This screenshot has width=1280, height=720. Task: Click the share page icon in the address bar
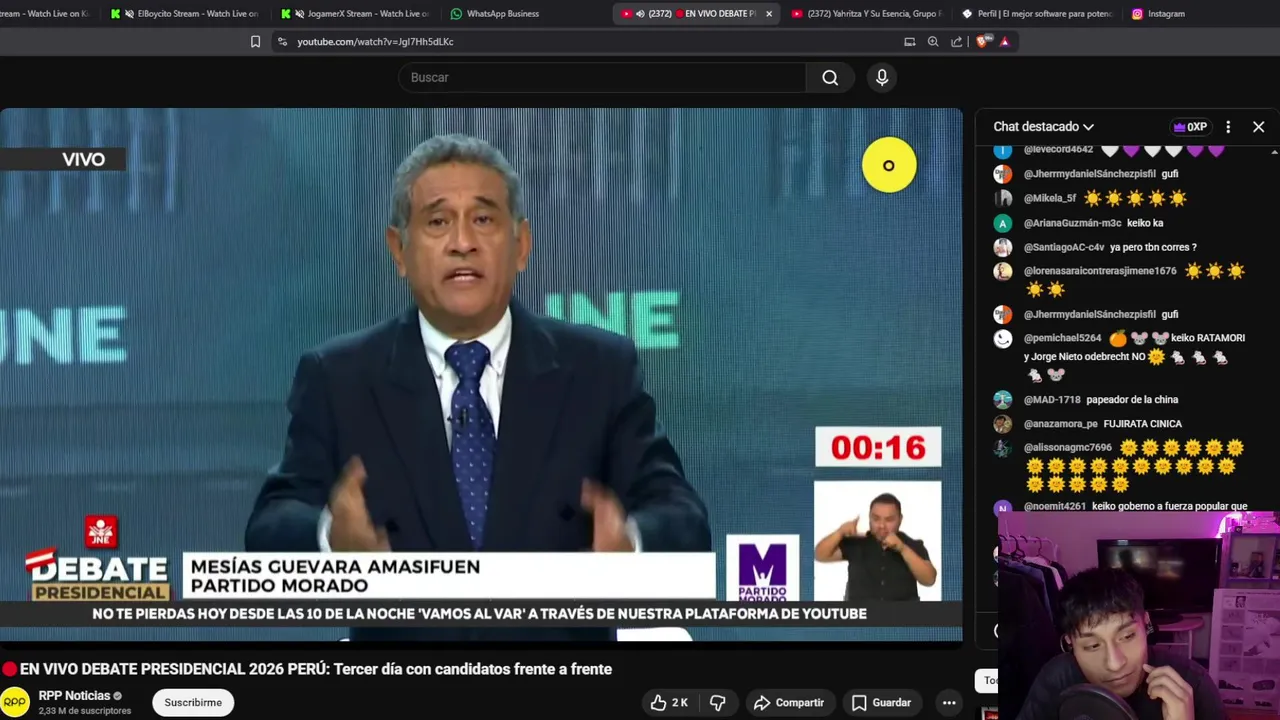tap(957, 41)
